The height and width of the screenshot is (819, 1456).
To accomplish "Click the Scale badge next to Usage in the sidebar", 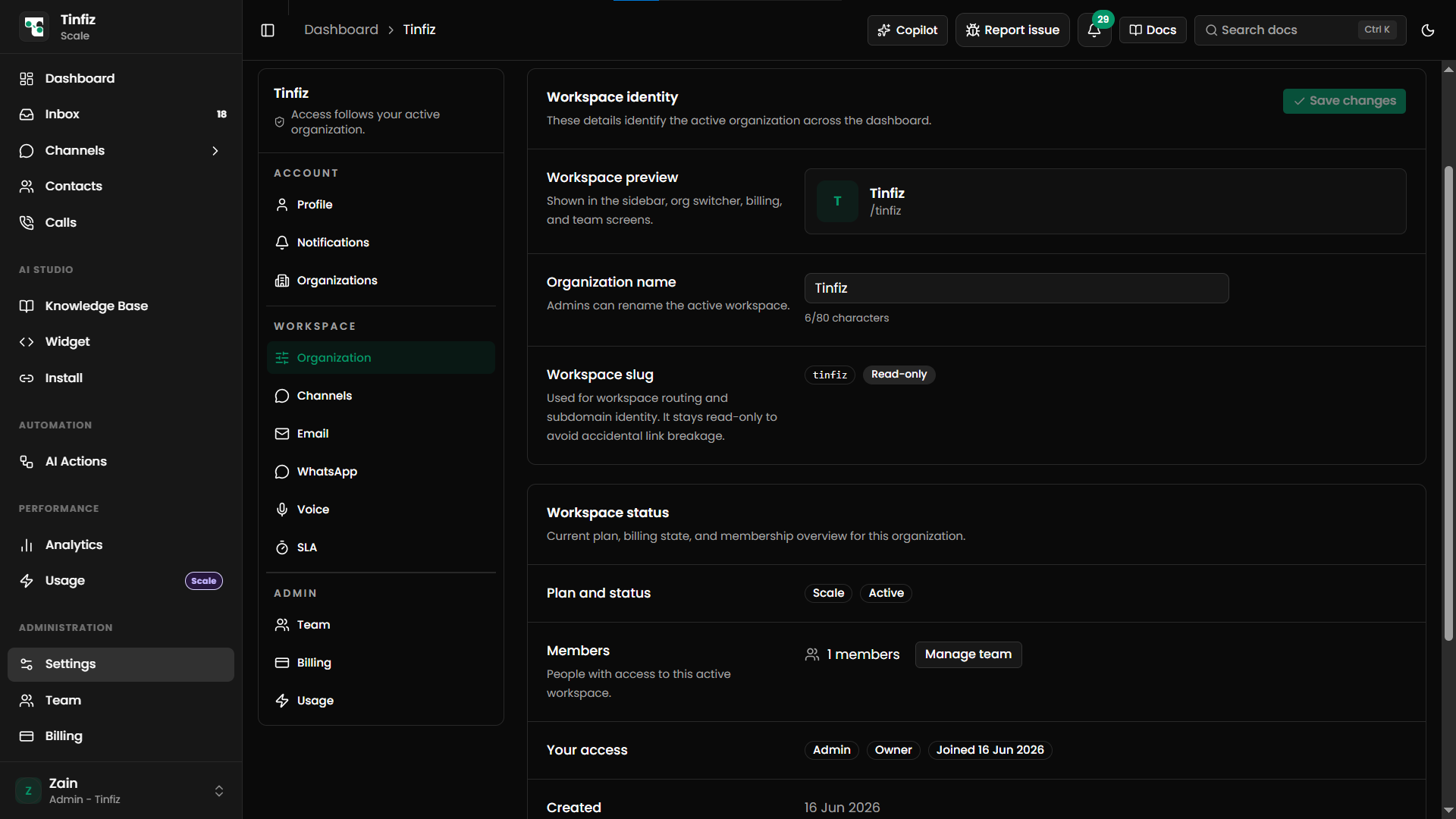I will [x=204, y=581].
